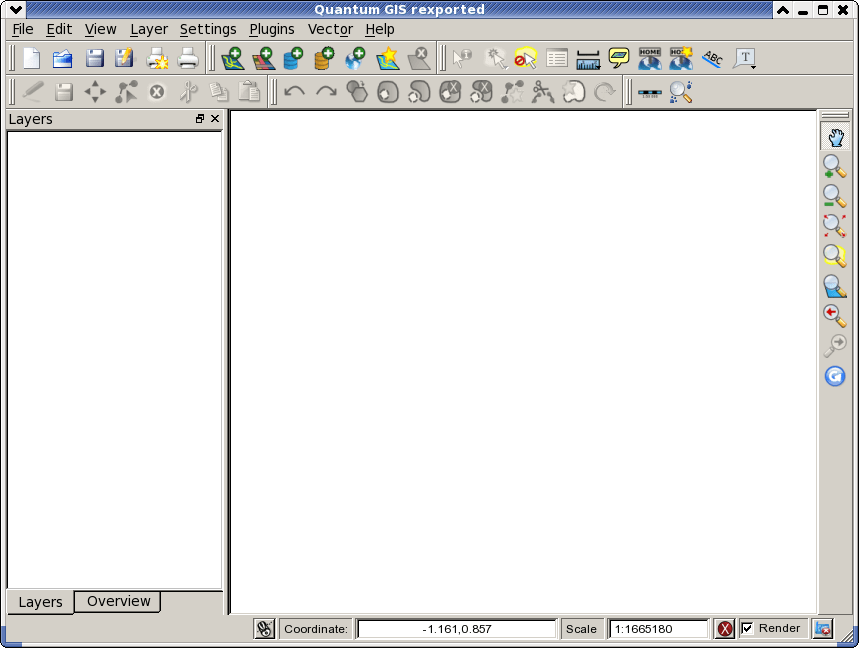859x648 pixels.
Task: Click the Redo arrow
Action: click(327, 91)
